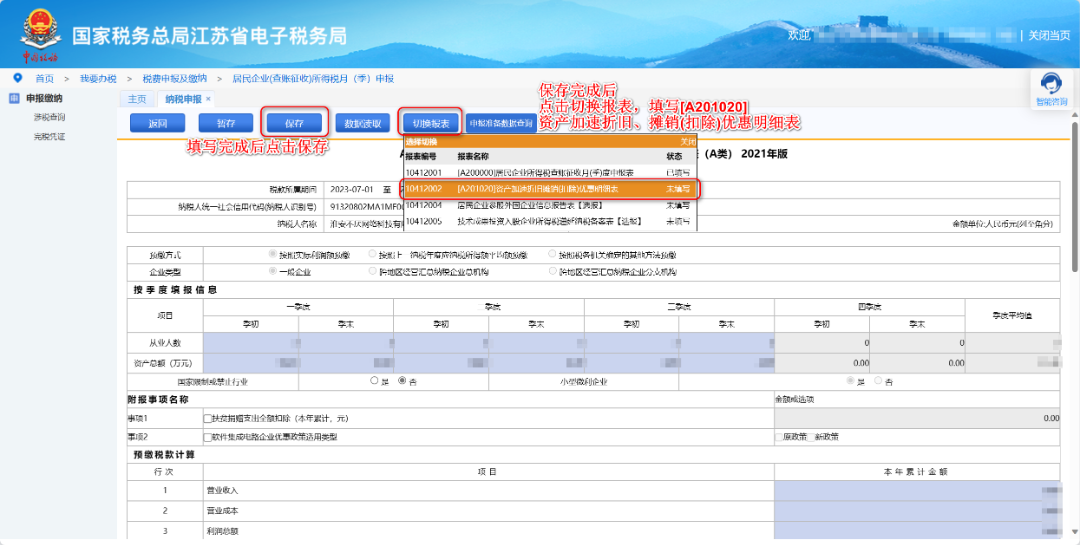Screen dimensions: 1080x545
Task: Select report row 10412002 A201020
Action: 550,189
